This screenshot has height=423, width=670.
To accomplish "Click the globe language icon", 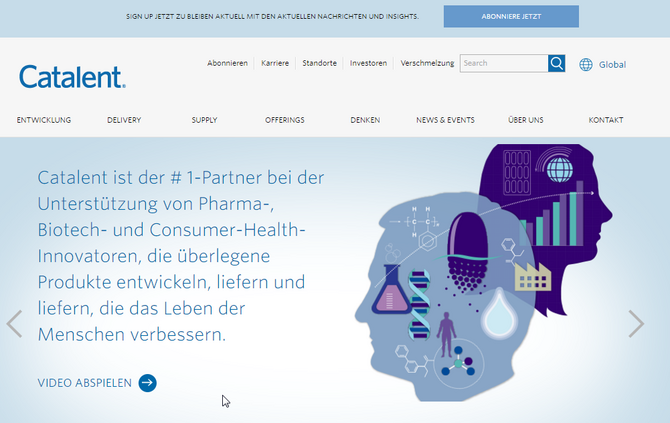I will coord(586,64).
